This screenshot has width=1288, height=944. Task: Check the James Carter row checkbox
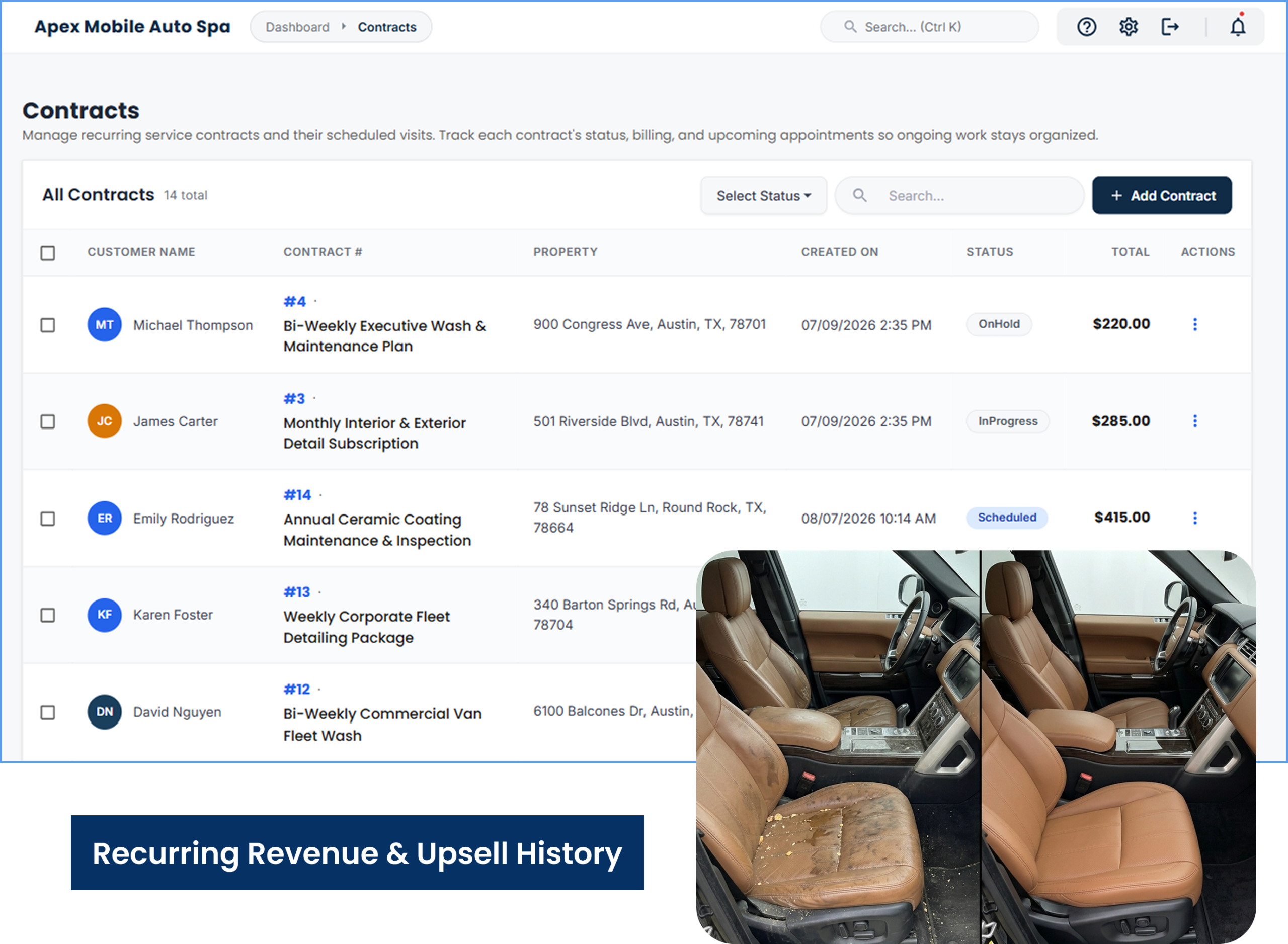(48, 422)
